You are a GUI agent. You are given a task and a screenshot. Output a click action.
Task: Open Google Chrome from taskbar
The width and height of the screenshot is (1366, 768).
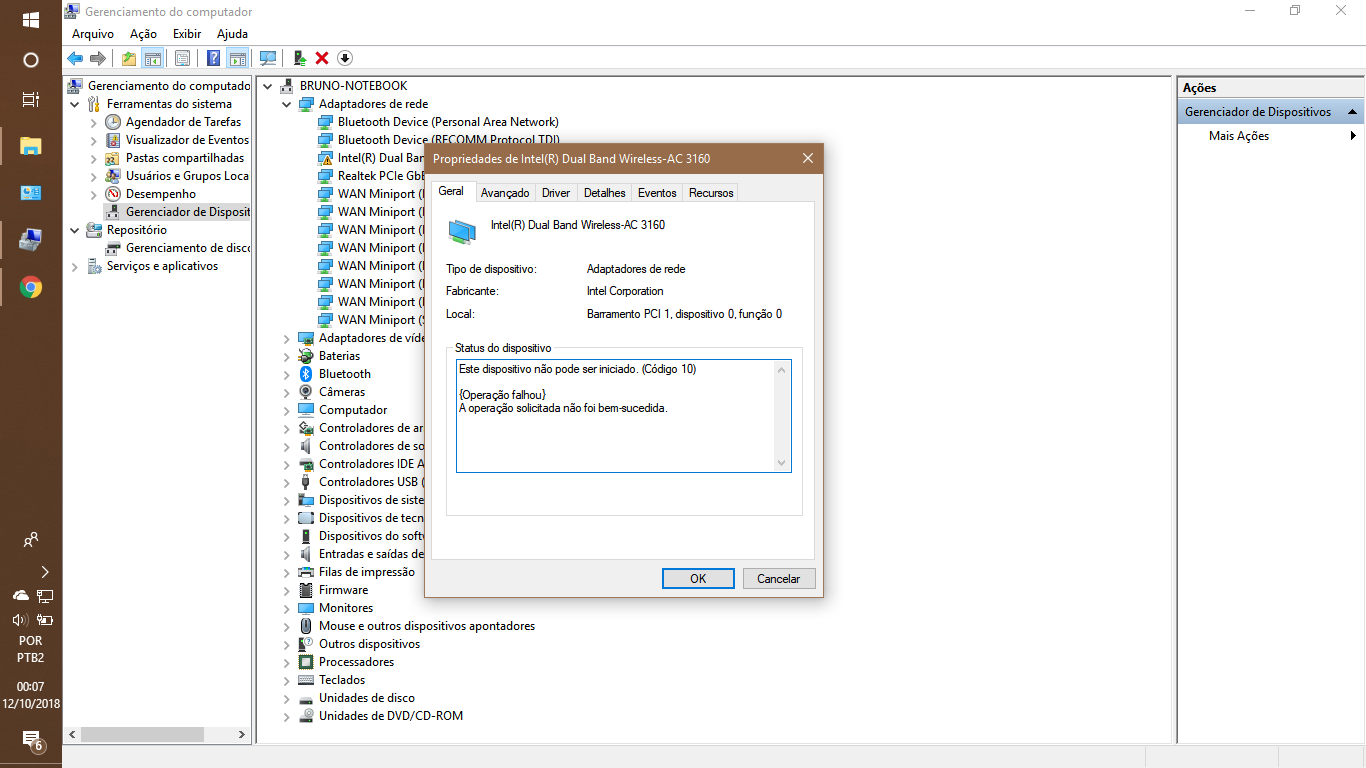[x=31, y=288]
